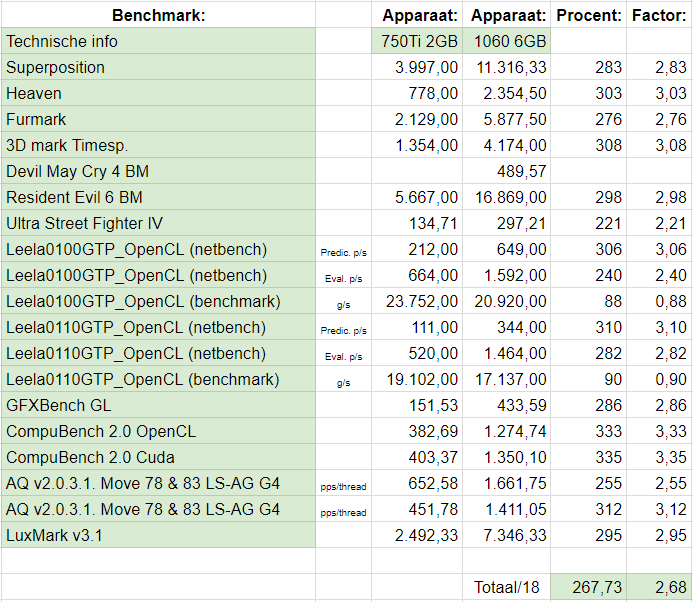The image size is (693, 602).
Task: Click the 'Factor:' column header
Action: pyautogui.click(x=659, y=15)
